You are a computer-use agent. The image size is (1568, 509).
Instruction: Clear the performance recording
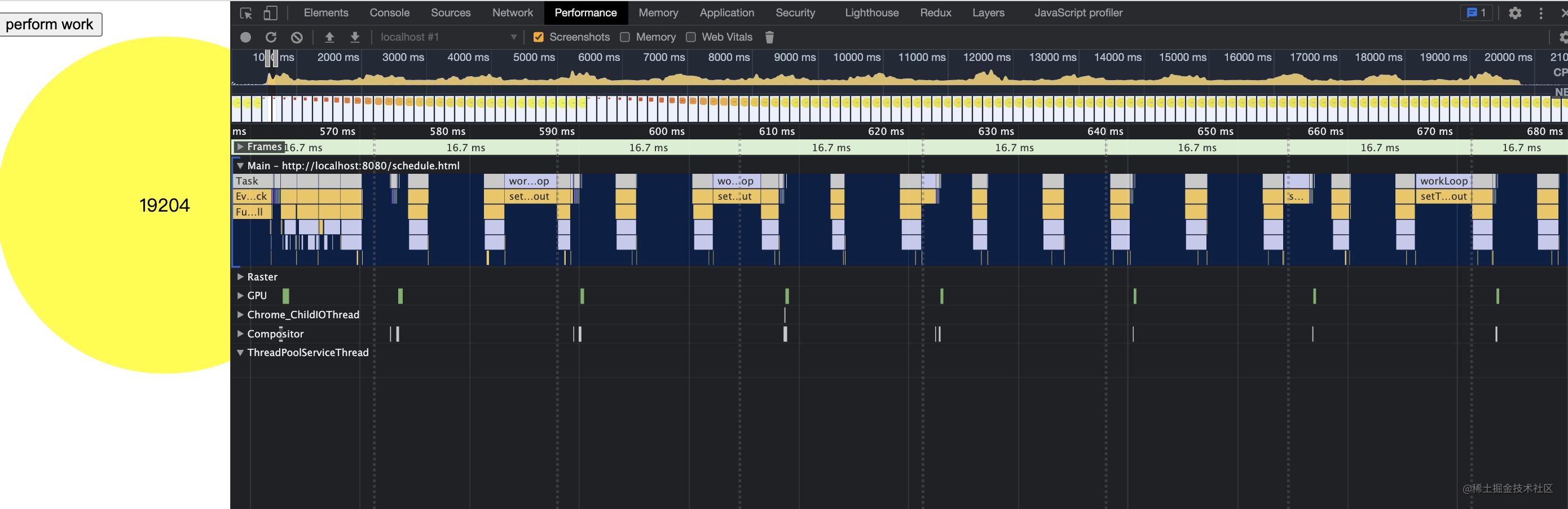click(297, 37)
